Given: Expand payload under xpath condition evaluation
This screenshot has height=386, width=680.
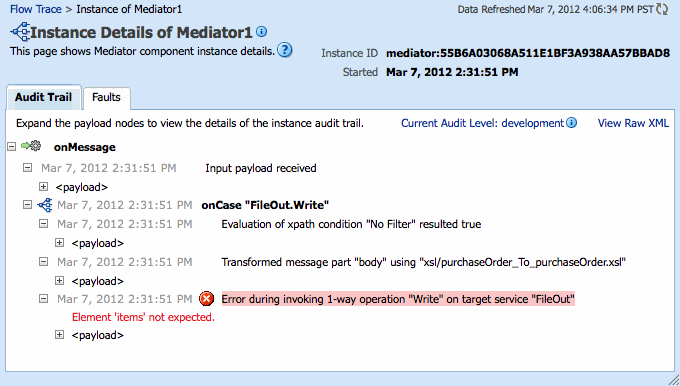Looking at the screenshot, I should pyautogui.click(x=59, y=242).
